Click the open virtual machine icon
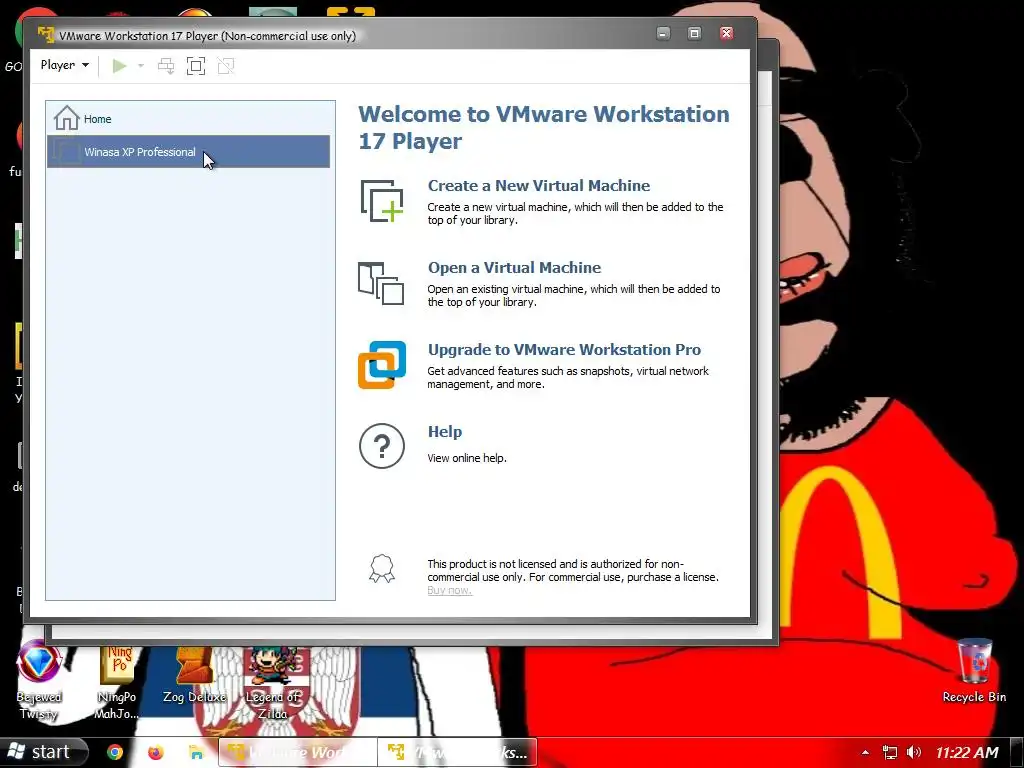 point(381,283)
